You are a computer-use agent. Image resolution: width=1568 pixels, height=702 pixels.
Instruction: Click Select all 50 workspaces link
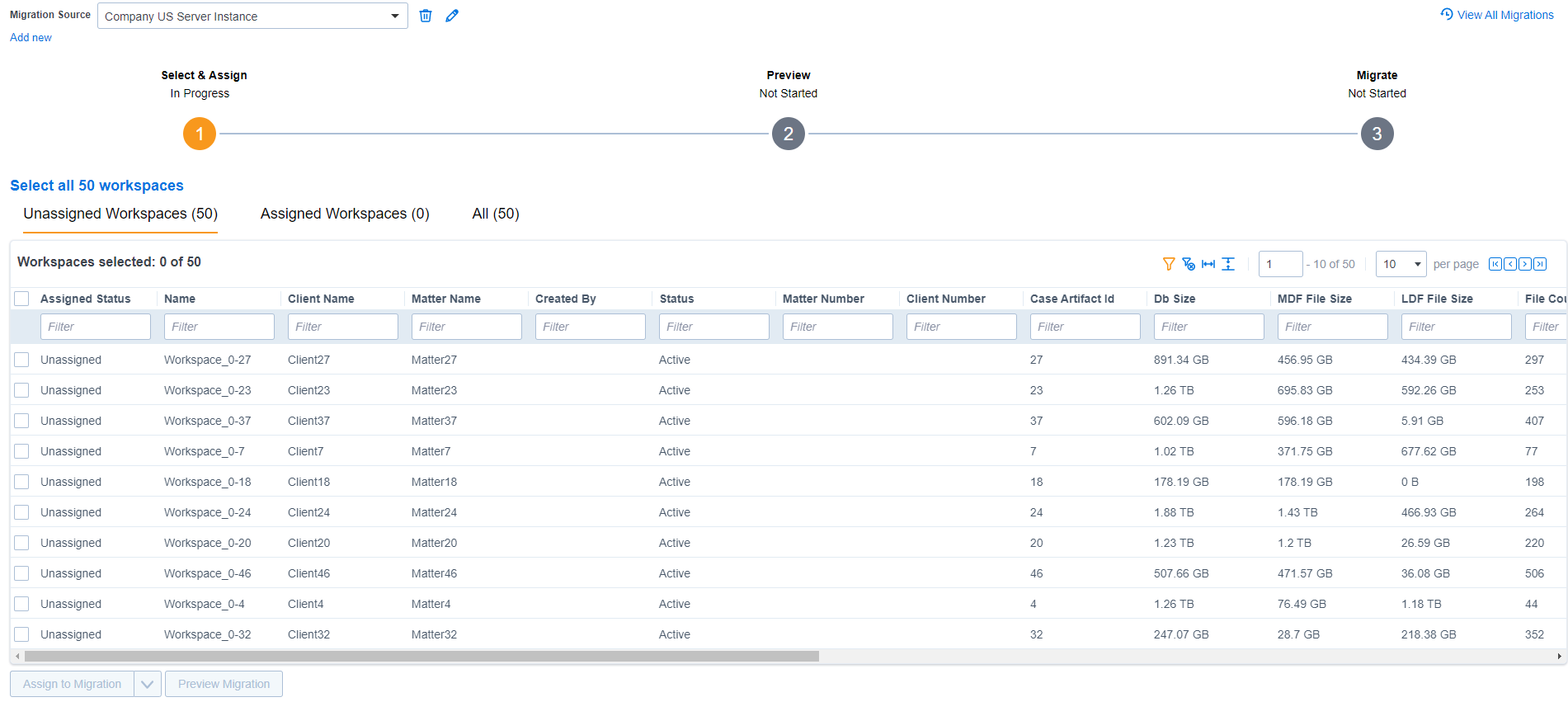[97, 186]
